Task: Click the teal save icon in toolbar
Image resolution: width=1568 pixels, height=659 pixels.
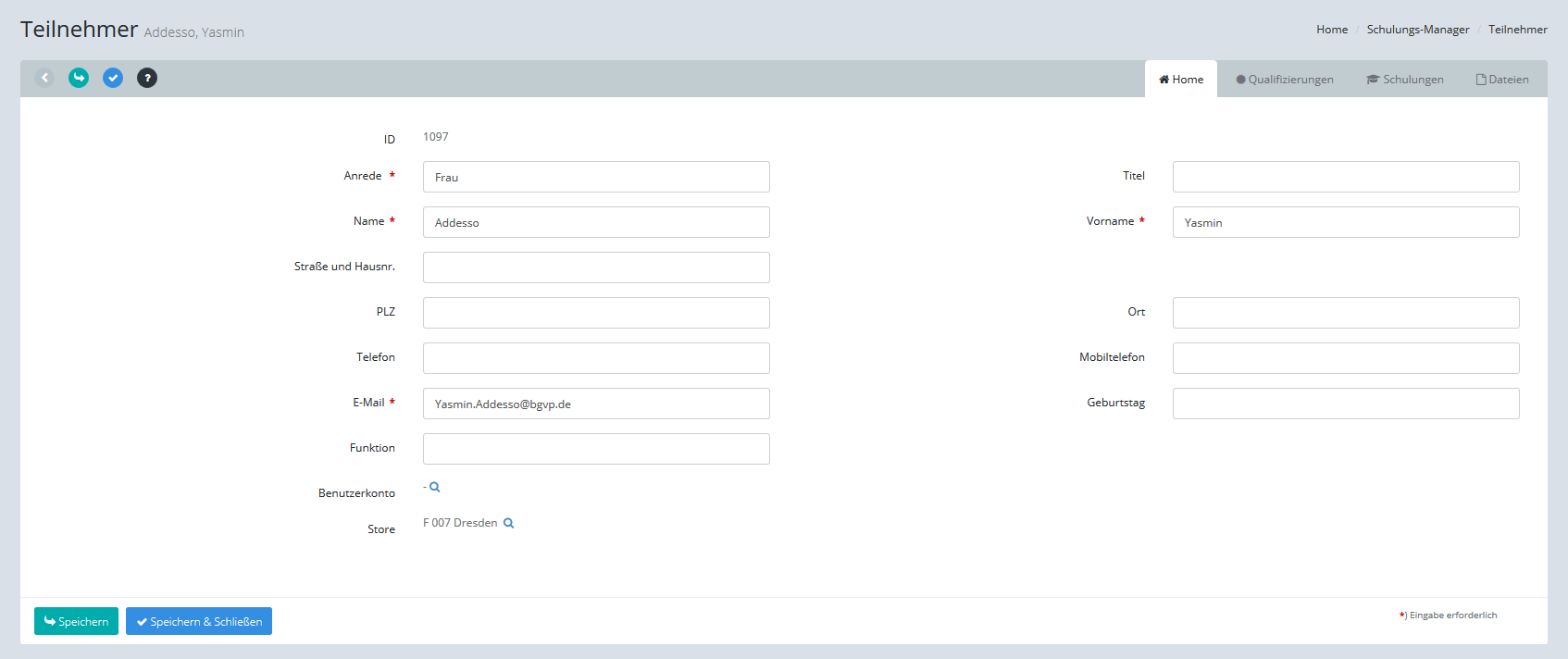Action: pos(79,78)
